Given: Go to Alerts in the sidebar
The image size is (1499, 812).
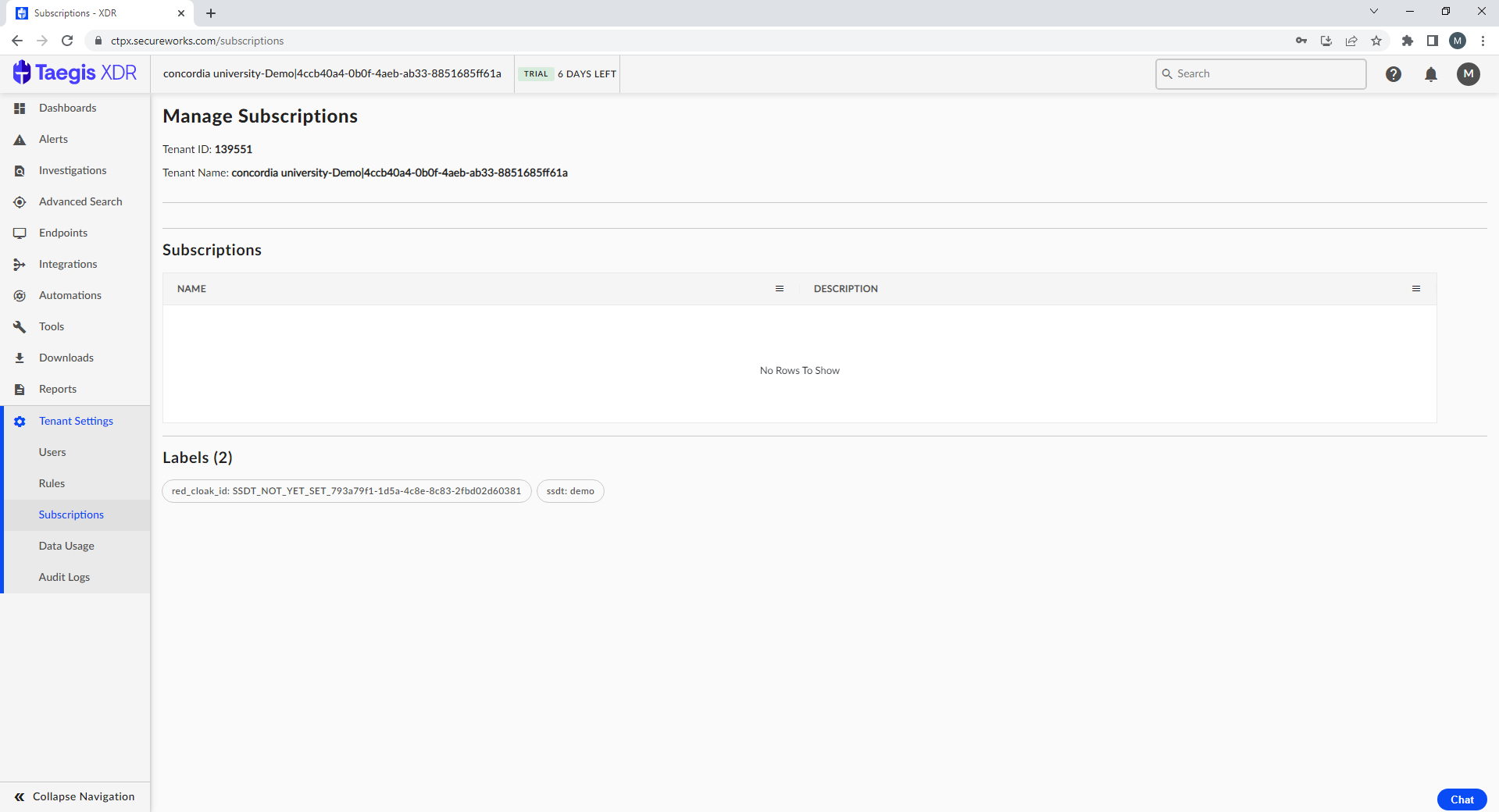Looking at the screenshot, I should pos(53,139).
